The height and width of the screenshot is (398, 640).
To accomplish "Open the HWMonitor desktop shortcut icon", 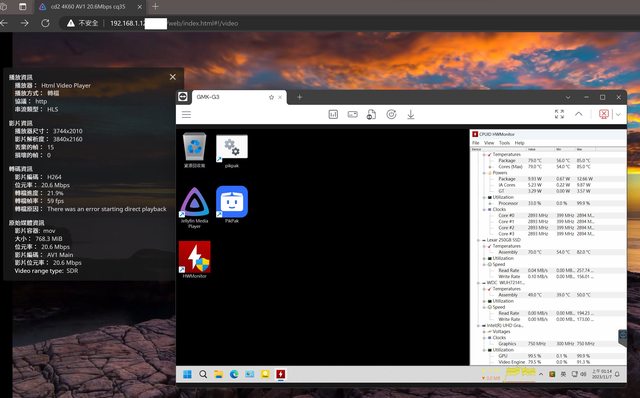I will (x=194, y=260).
